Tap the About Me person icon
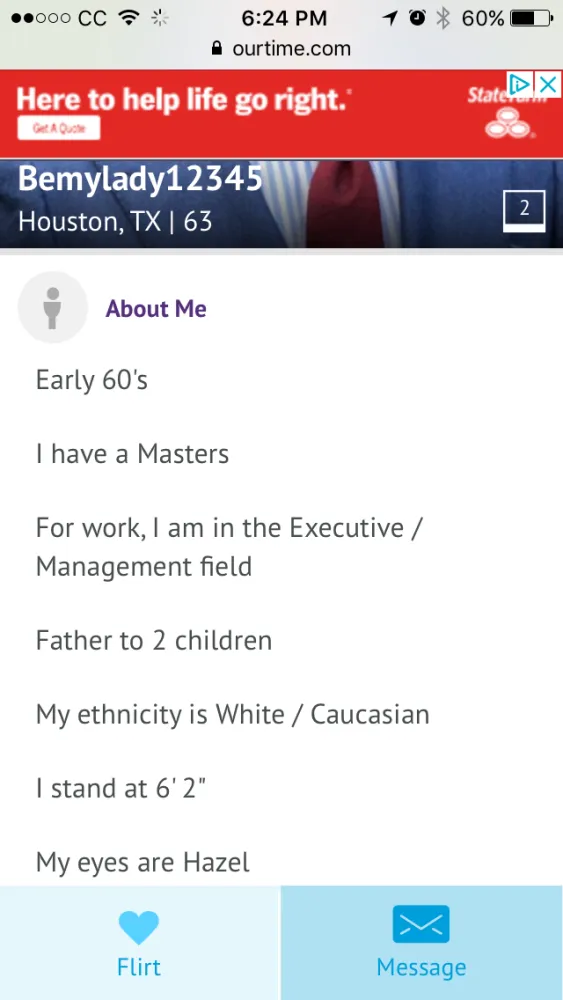This screenshot has width=563, height=1000. pos(53,307)
